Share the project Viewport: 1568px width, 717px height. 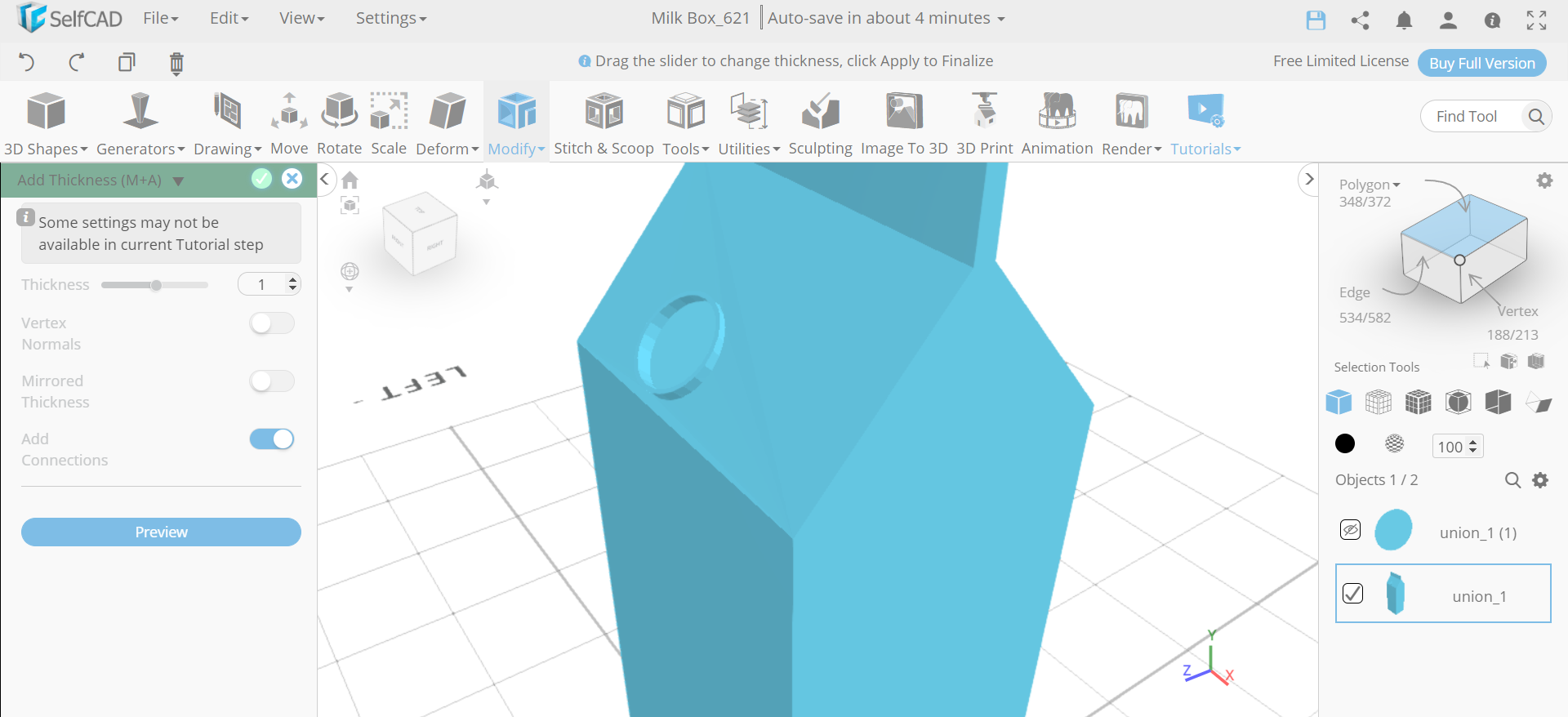[x=1360, y=20]
